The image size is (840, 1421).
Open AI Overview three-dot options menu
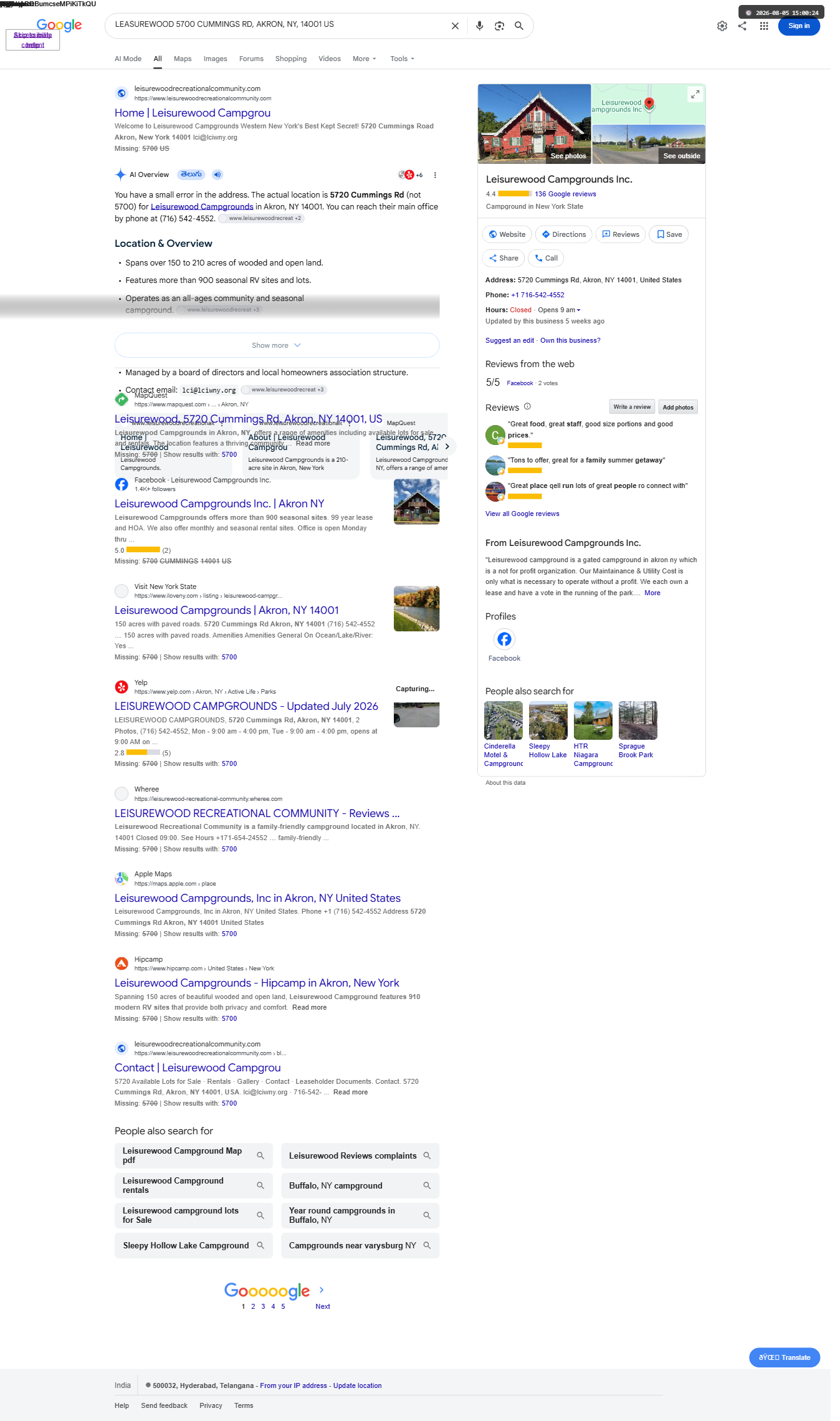click(435, 175)
